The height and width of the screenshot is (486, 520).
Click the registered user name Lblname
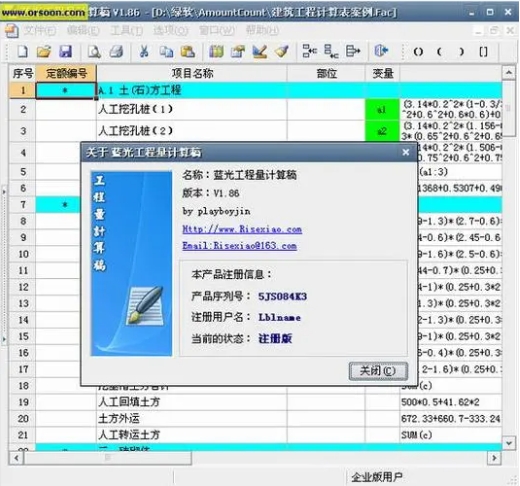point(280,317)
